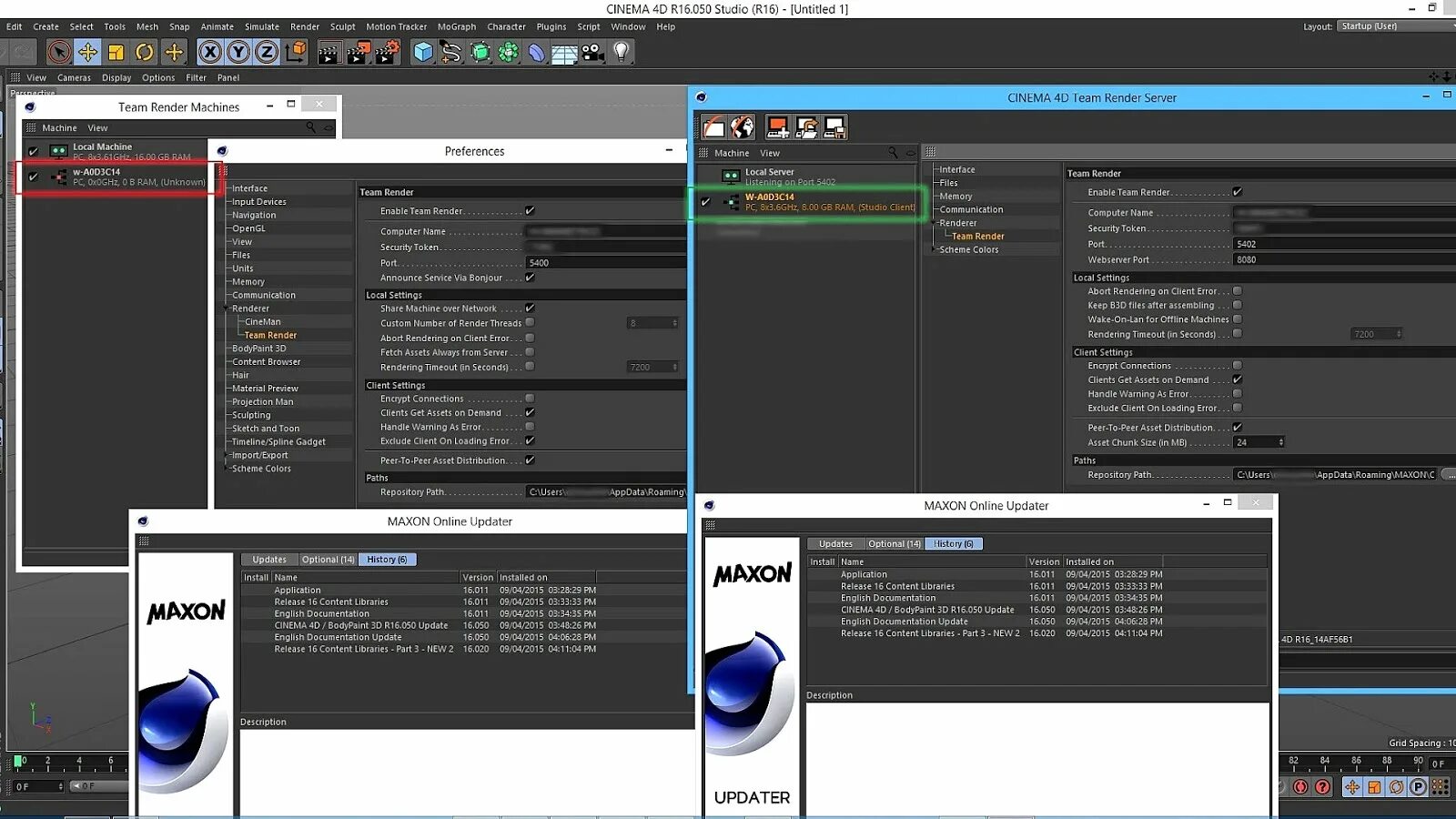Adjust Asset Chunk Size stepper arrows
Screen dimensions: 1456x819
point(1281,442)
